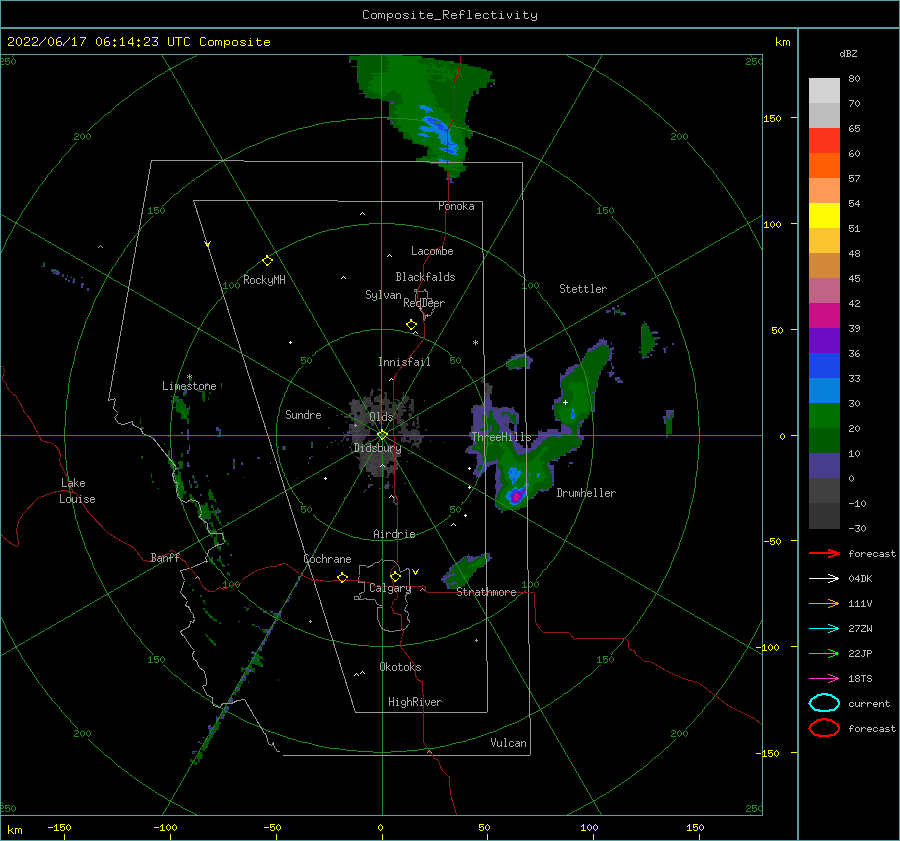Click the orange 111V arrow icon
The height and width of the screenshot is (841, 900).
[x=824, y=603]
